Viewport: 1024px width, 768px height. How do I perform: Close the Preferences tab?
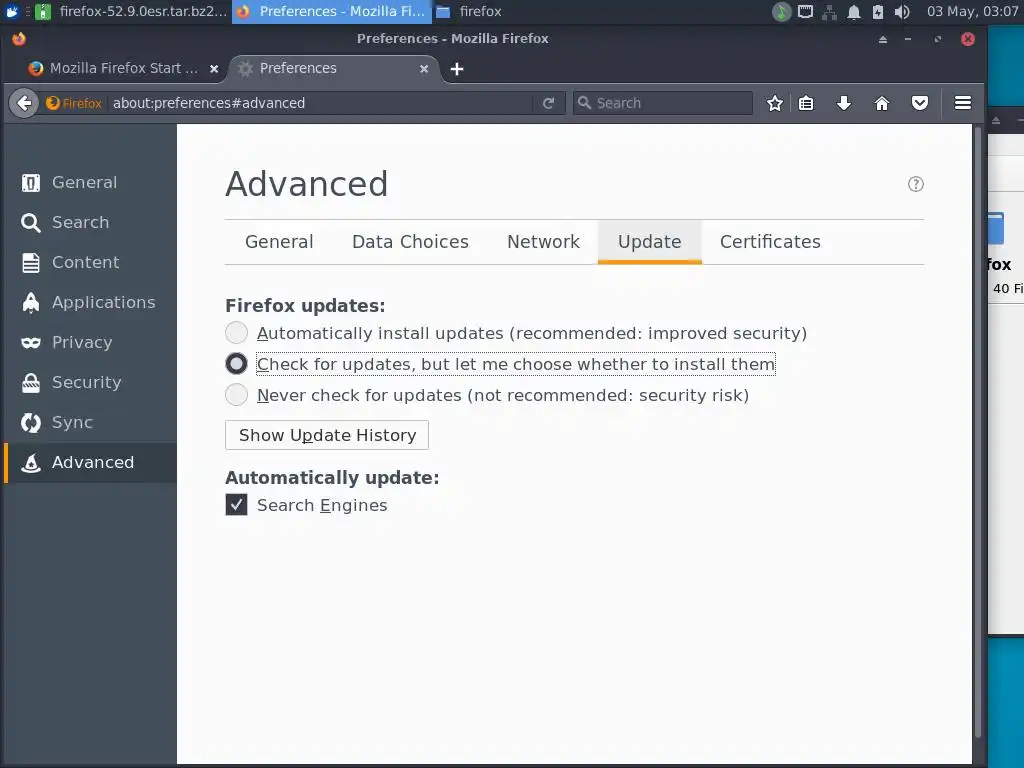click(x=424, y=69)
